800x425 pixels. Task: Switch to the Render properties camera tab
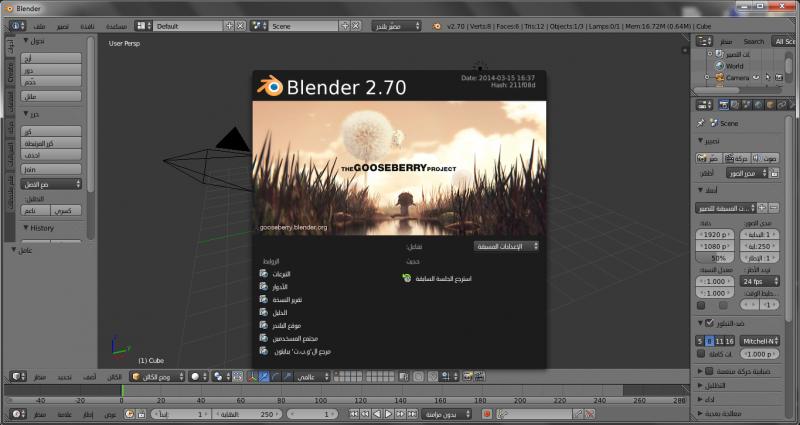[724, 105]
